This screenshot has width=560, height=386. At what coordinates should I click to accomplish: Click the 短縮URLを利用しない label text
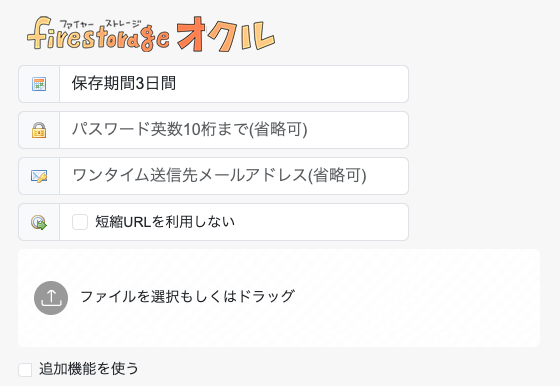point(165,222)
